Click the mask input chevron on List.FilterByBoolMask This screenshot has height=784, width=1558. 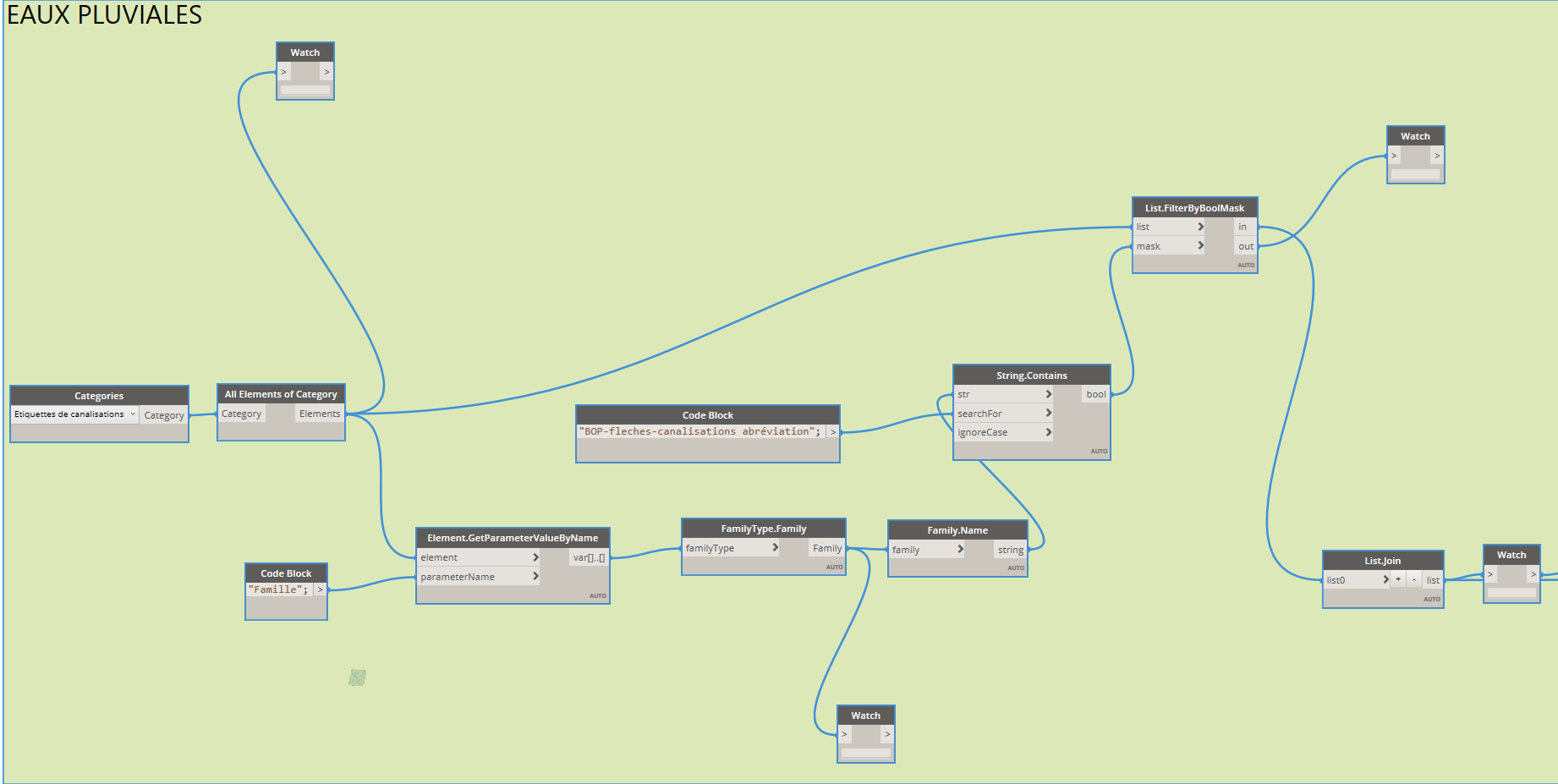click(1199, 246)
